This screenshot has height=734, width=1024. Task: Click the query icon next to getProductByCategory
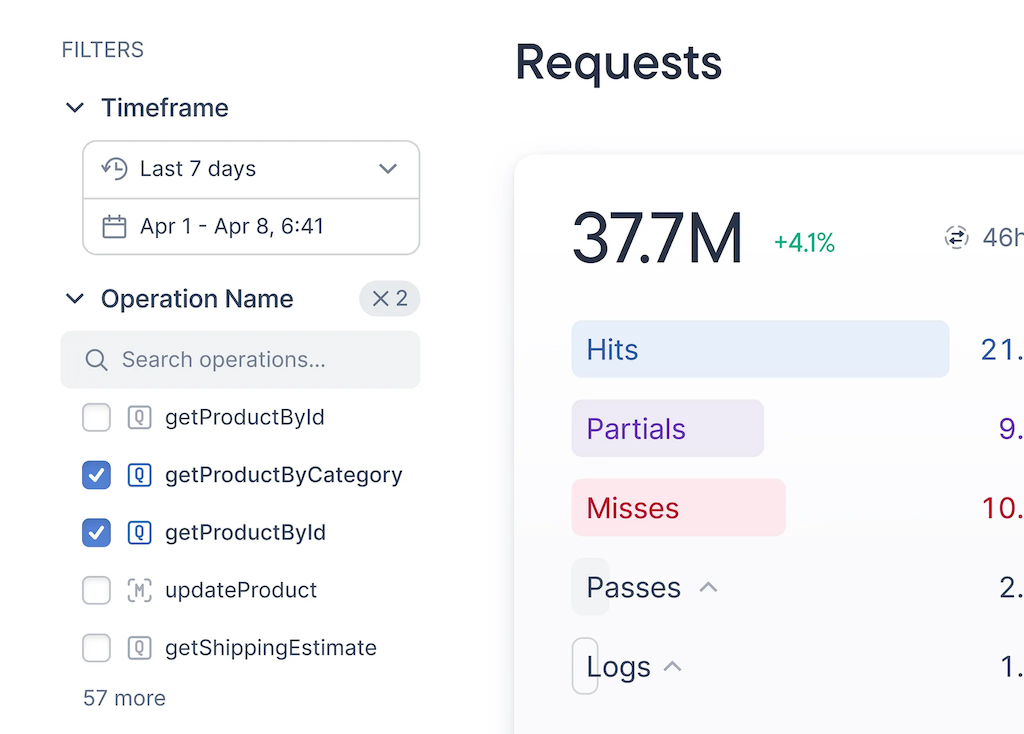click(139, 475)
